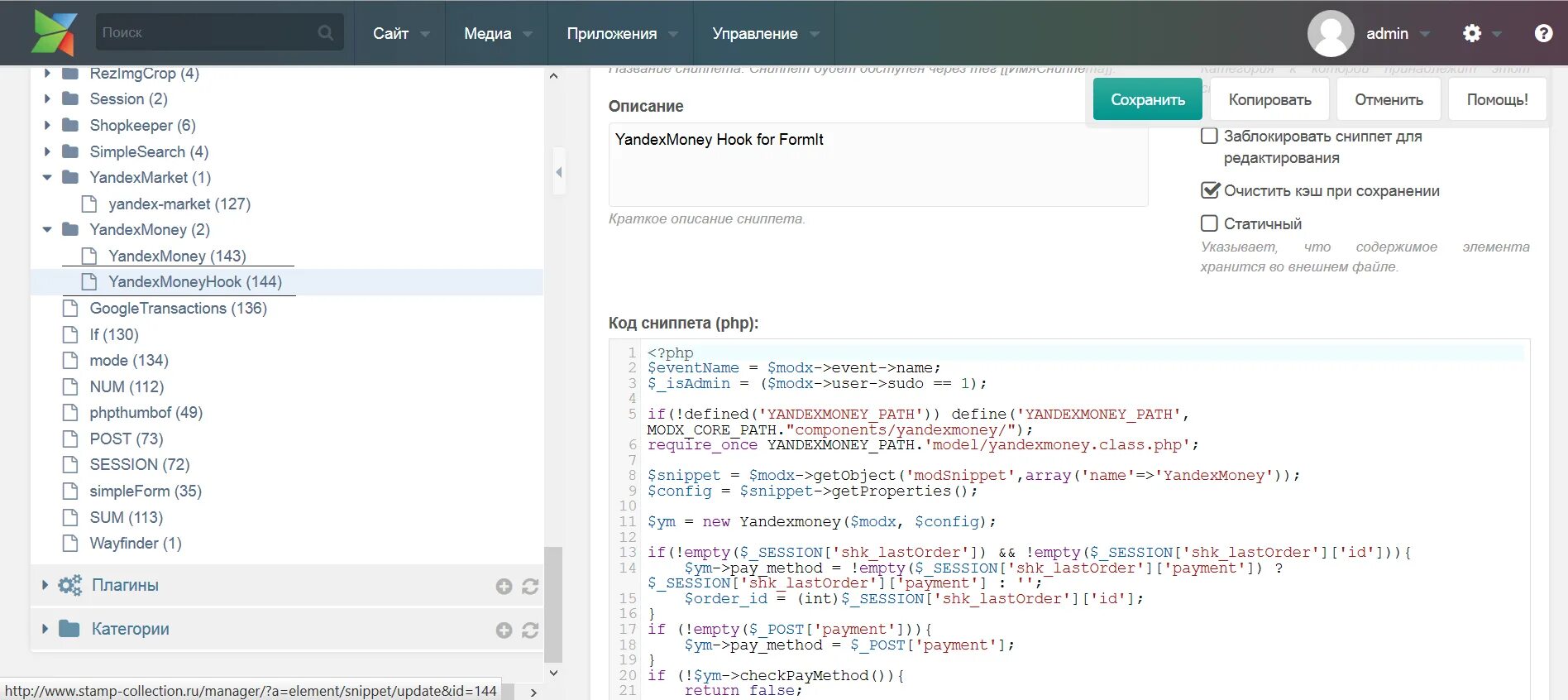Click the admin user avatar
This screenshot has width=1568, height=700.
(1331, 33)
